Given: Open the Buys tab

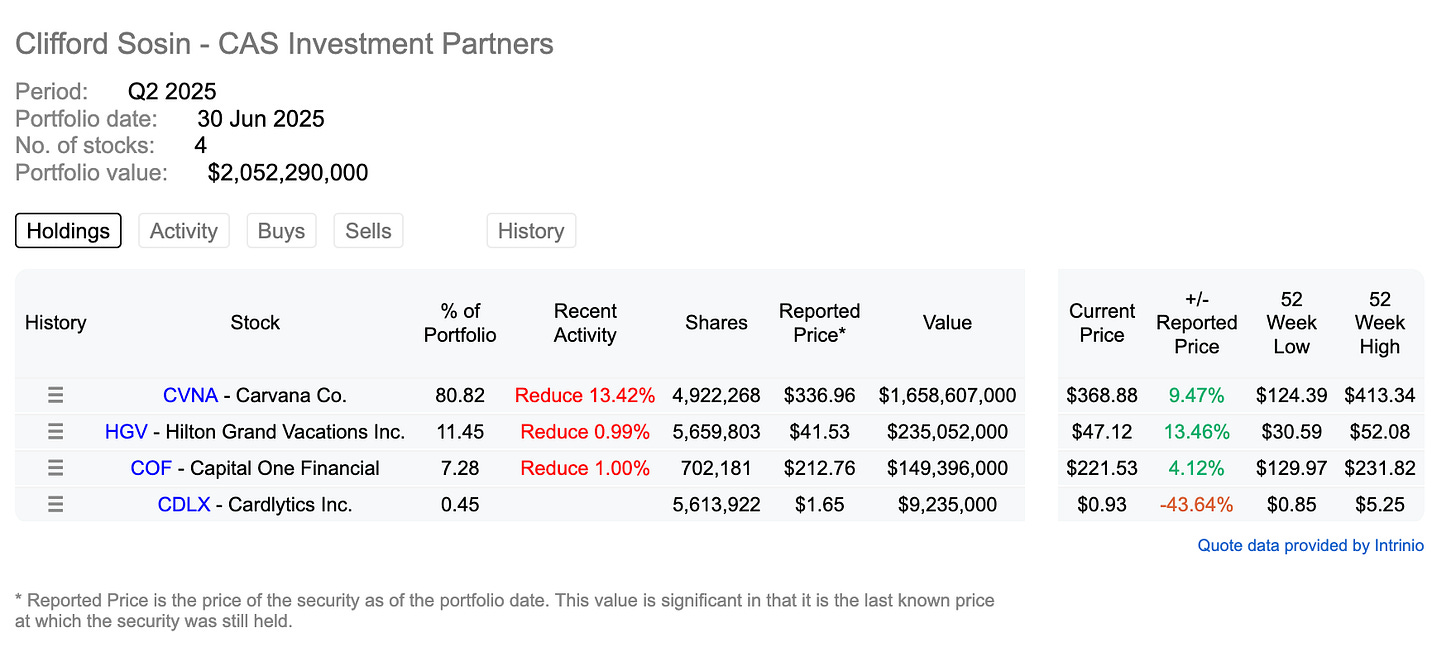Looking at the screenshot, I should tap(281, 231).
